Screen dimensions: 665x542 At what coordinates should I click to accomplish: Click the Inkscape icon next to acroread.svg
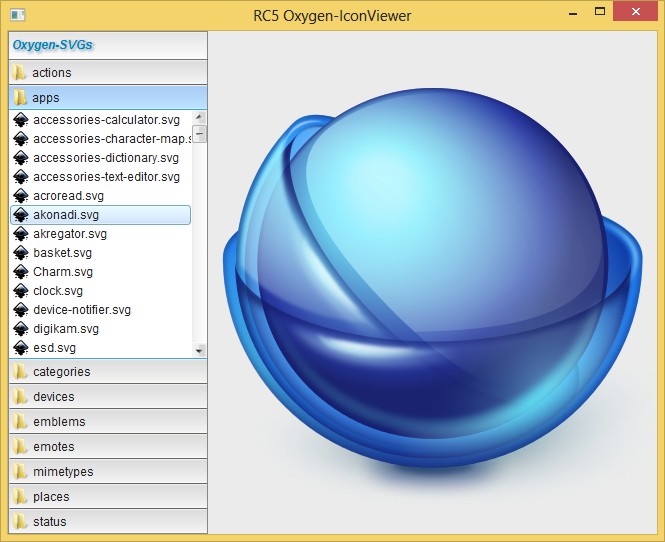tap(20, 196)
